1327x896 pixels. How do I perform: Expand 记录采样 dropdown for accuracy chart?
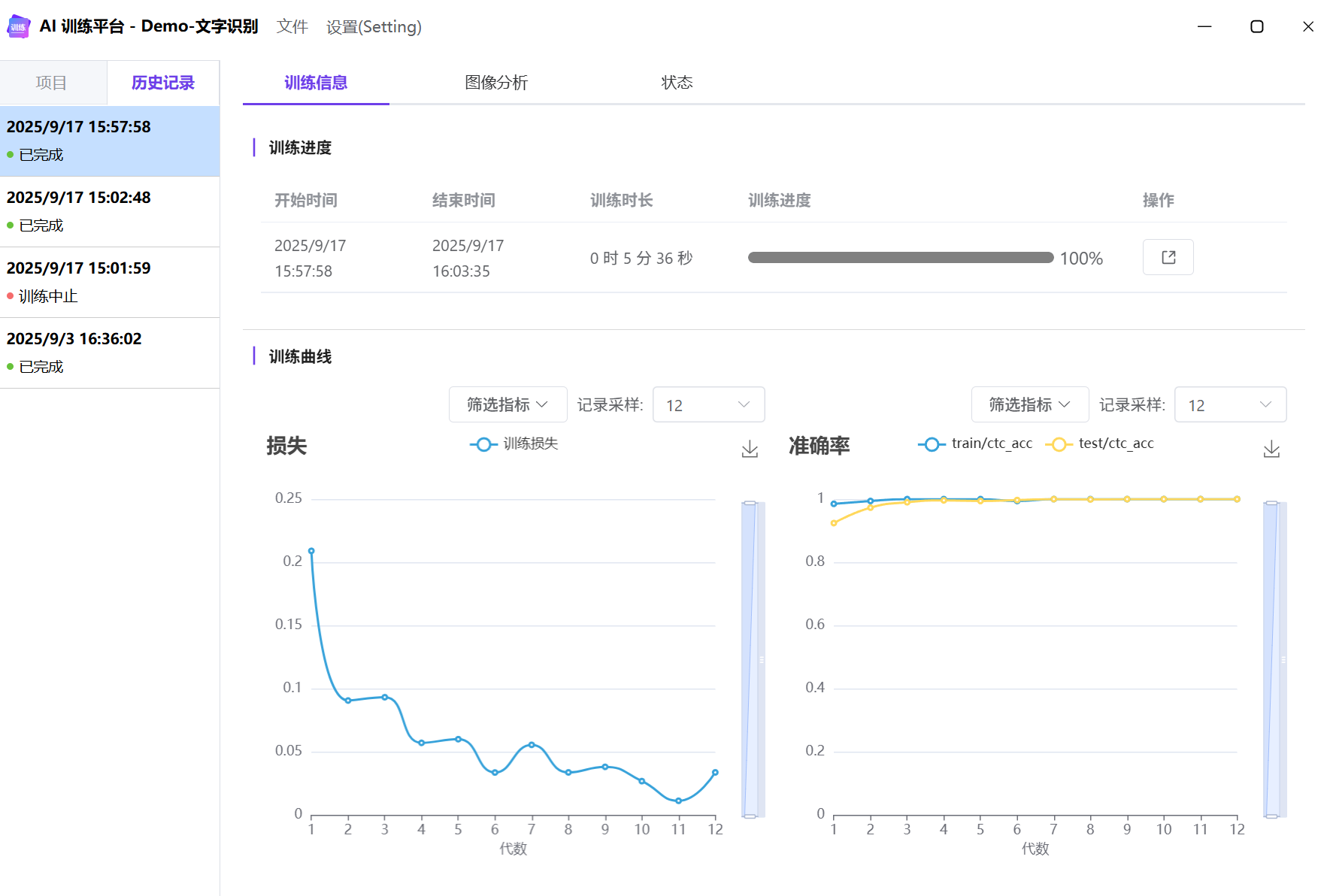coord(1229,405)
